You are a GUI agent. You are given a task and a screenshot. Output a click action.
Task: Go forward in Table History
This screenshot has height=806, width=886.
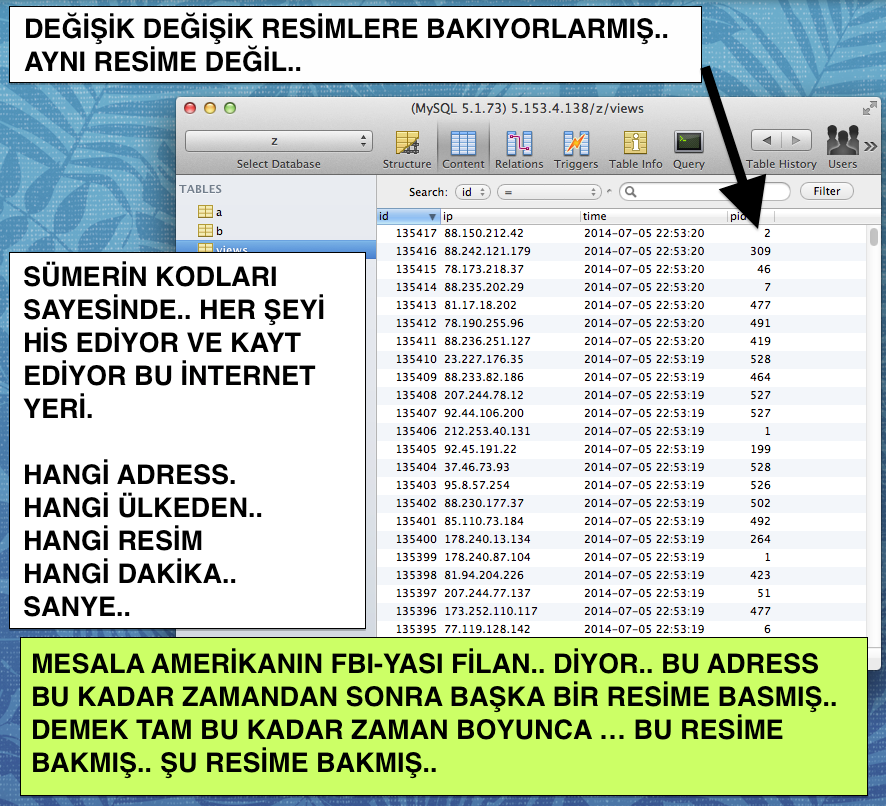click(796, 140)
